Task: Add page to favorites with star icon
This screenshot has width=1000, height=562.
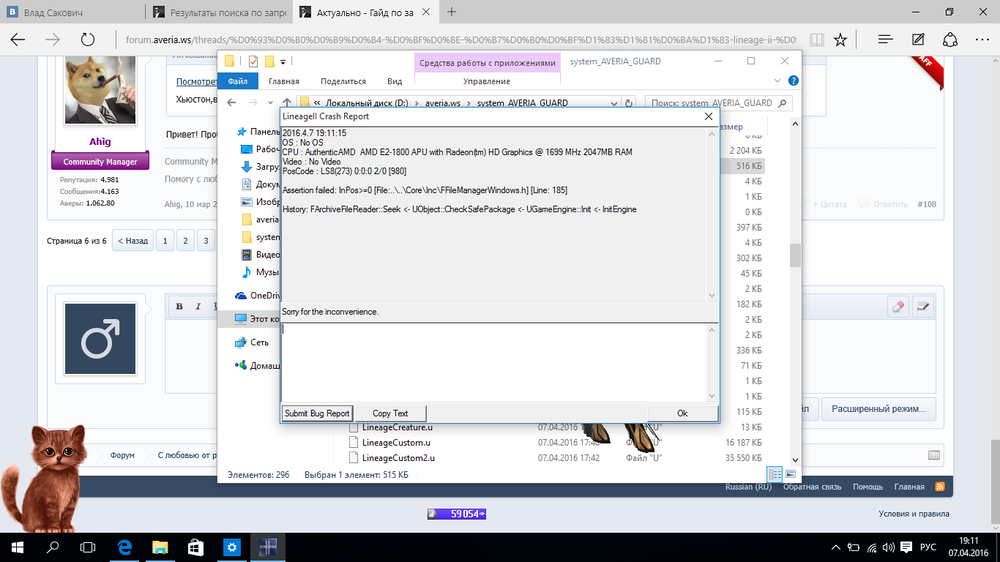Action: (x=840, y=40)
